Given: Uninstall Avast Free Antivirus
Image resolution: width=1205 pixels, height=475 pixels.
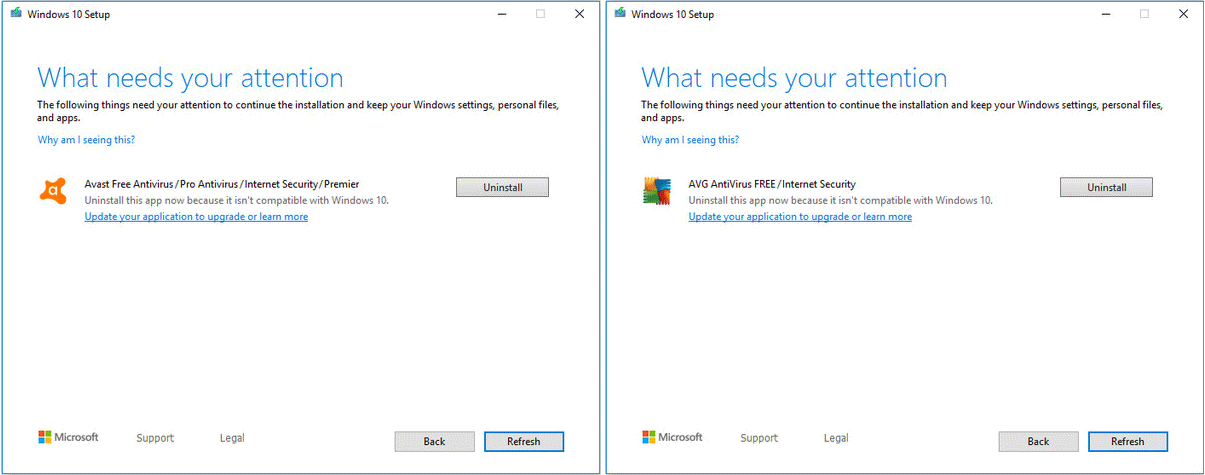Looking at the screenshot, I should [502, 187].
